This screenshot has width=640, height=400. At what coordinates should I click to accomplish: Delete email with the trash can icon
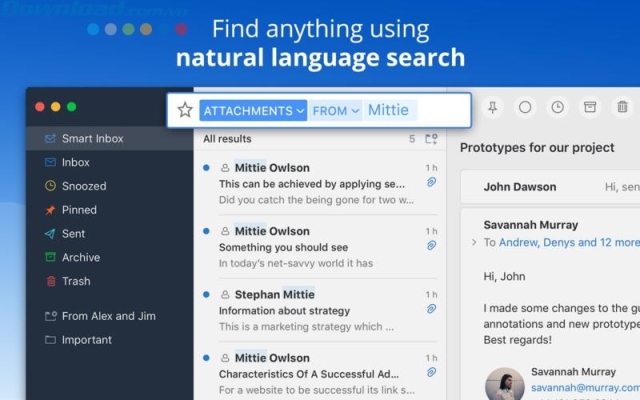(x=622, y=107)
